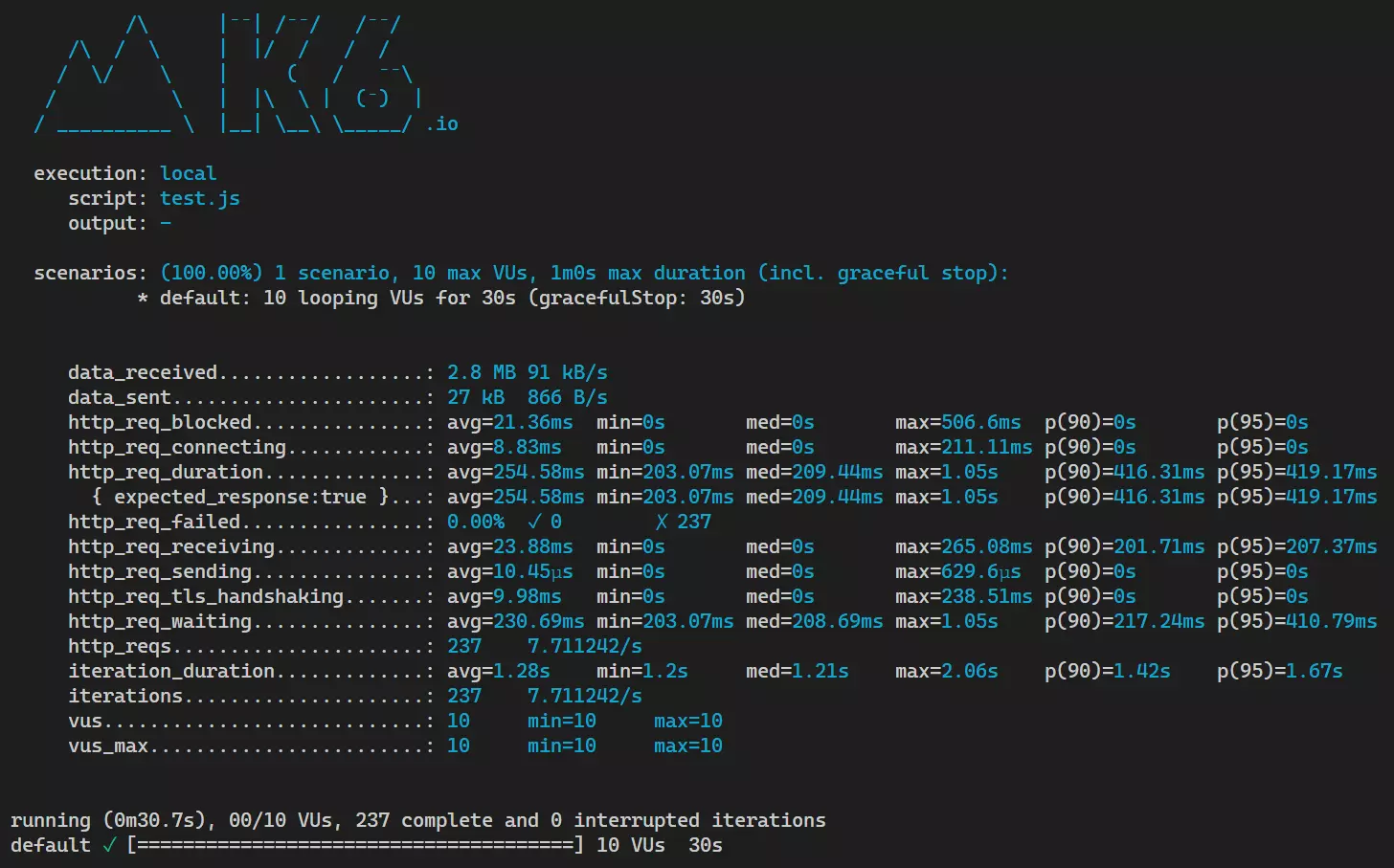Select the script name "test.js"
Image resolution: width=1394 pixels, height=868 pixels.
(200, 198)
